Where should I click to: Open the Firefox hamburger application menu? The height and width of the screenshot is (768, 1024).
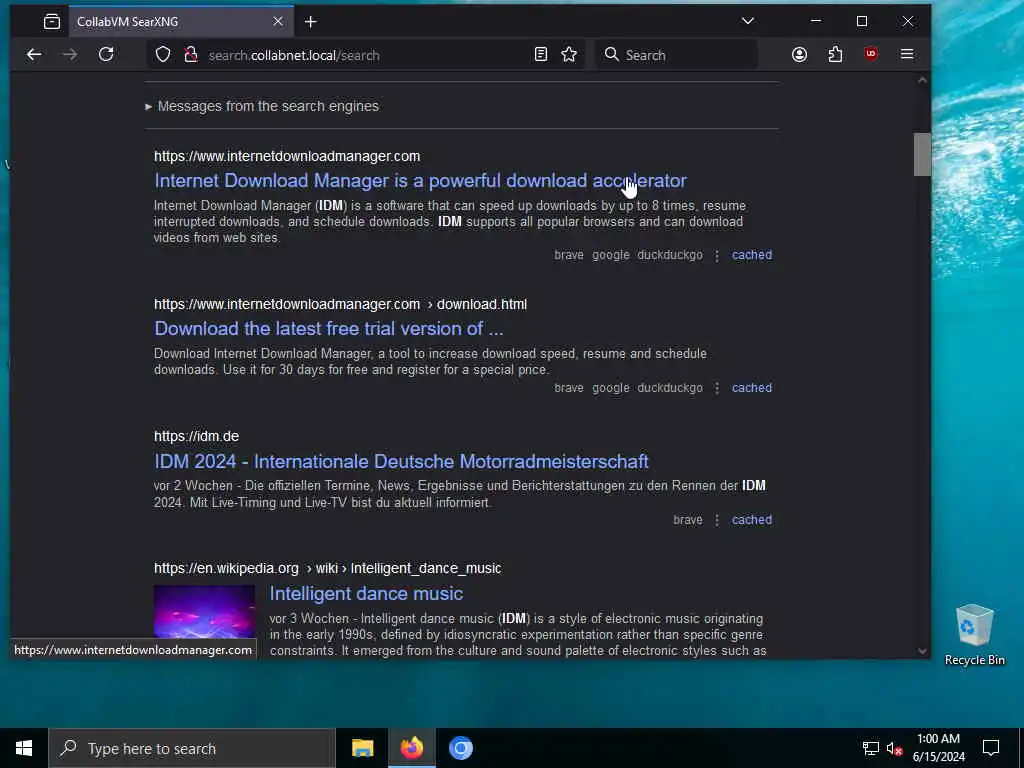[906, 54]
